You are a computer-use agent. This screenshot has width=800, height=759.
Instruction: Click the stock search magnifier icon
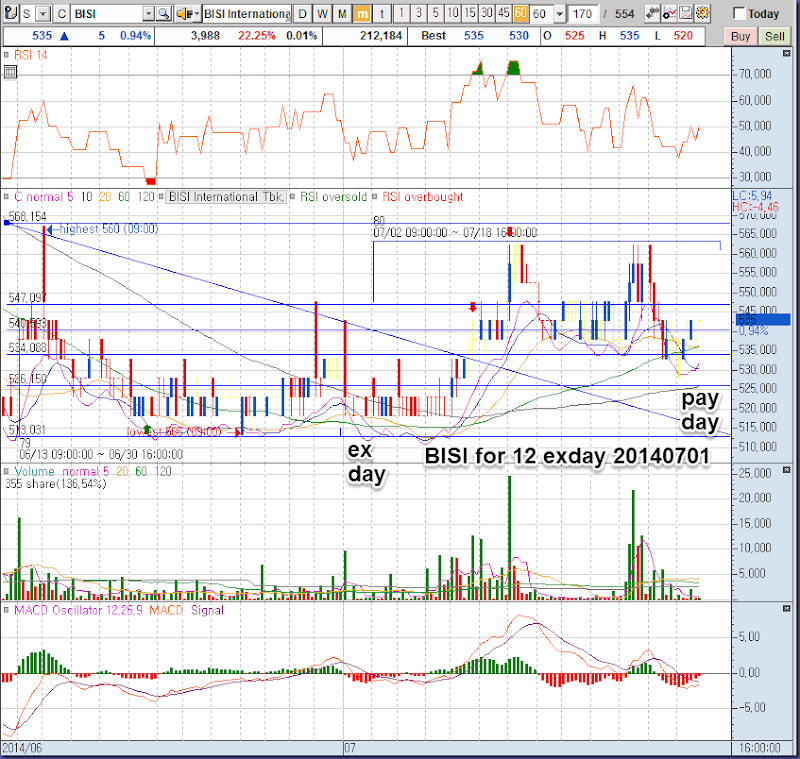click(164, 14)
